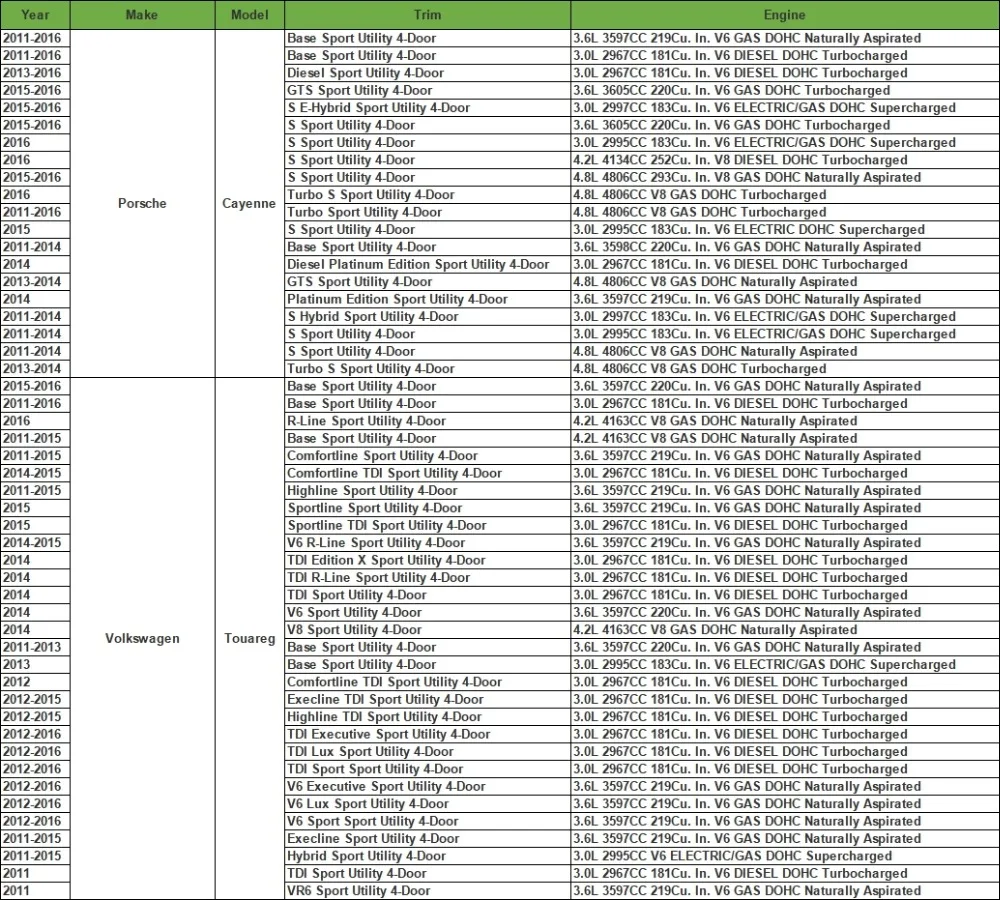Screen dimensions: 1000x900
Task: Select engine cell of R-Line 2016 row
Action: [785, 421]
